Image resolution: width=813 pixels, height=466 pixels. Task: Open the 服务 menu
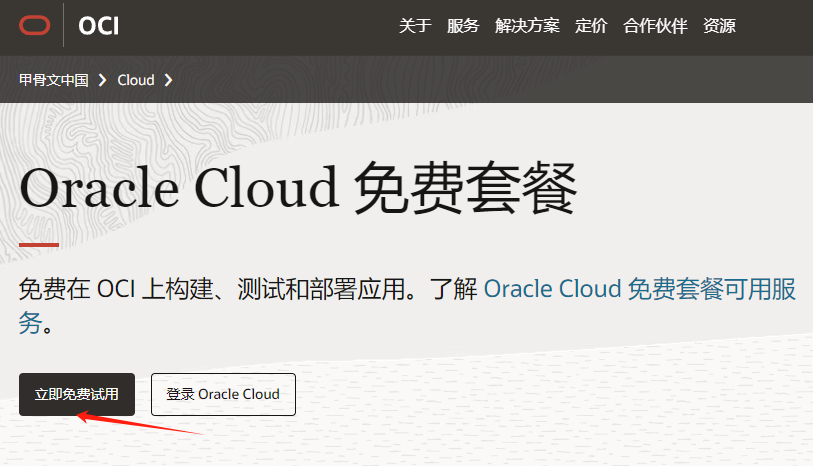463,25
